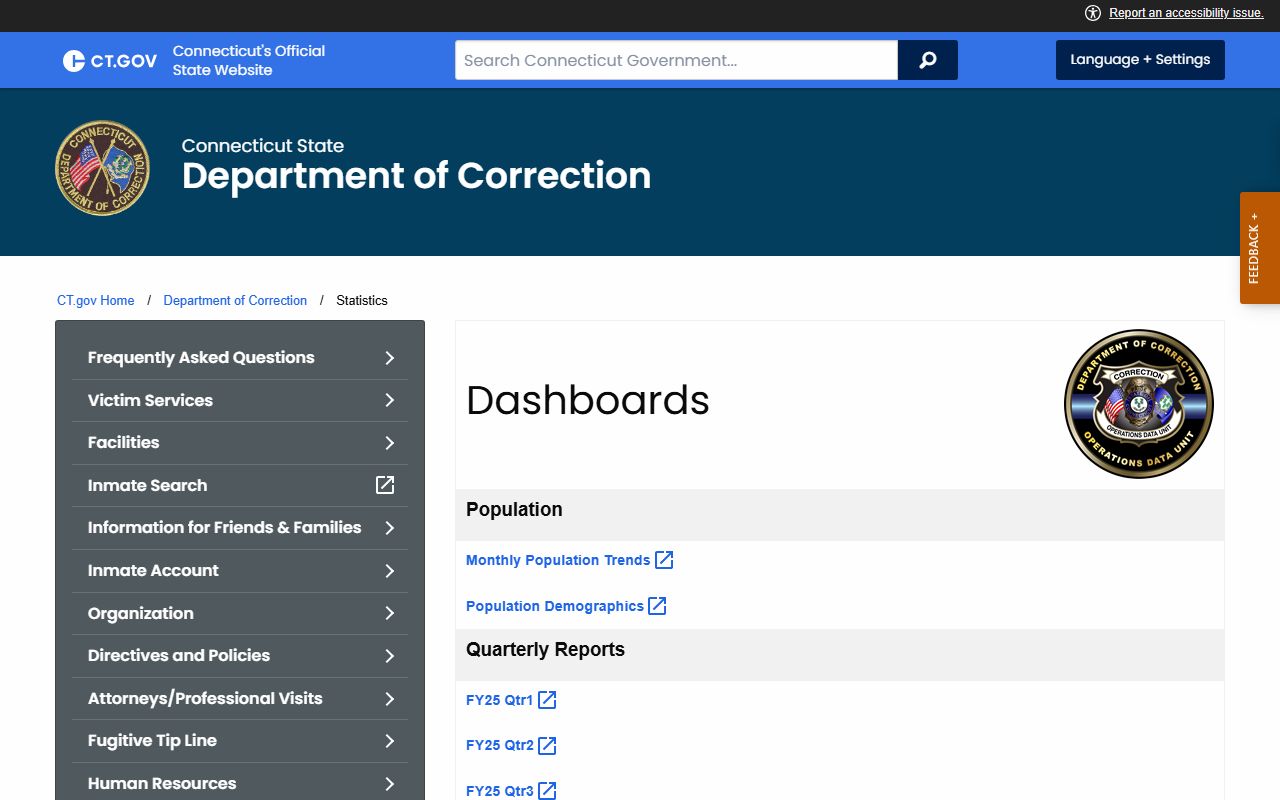Click external-link icon after FY25 Qtr3
The width and height of the screenshot is (1280, 800).
tap(547, 791)
